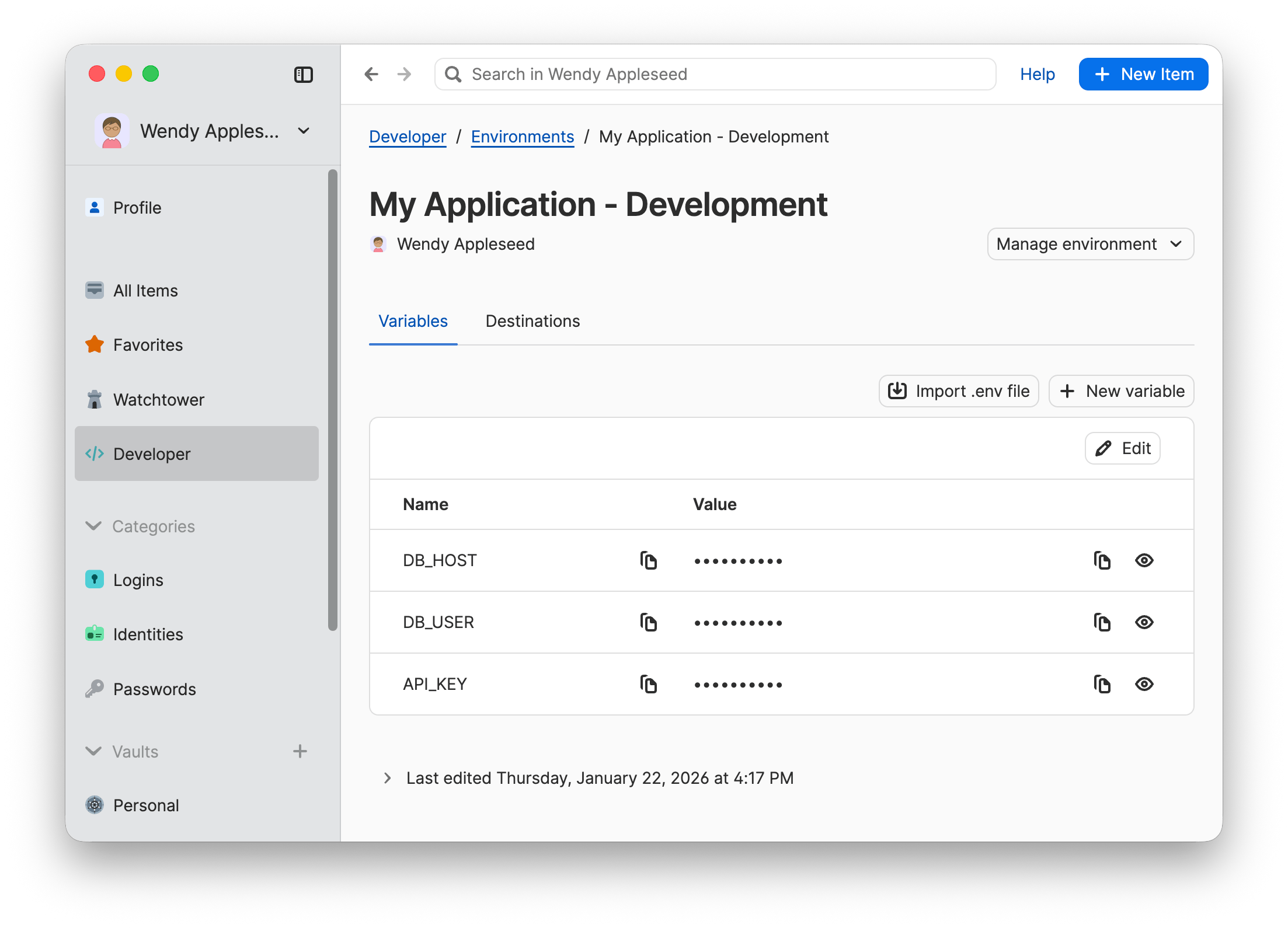1288x928 pixels.
Task: Select All Items in the sidebar
Action: (145, 290)
